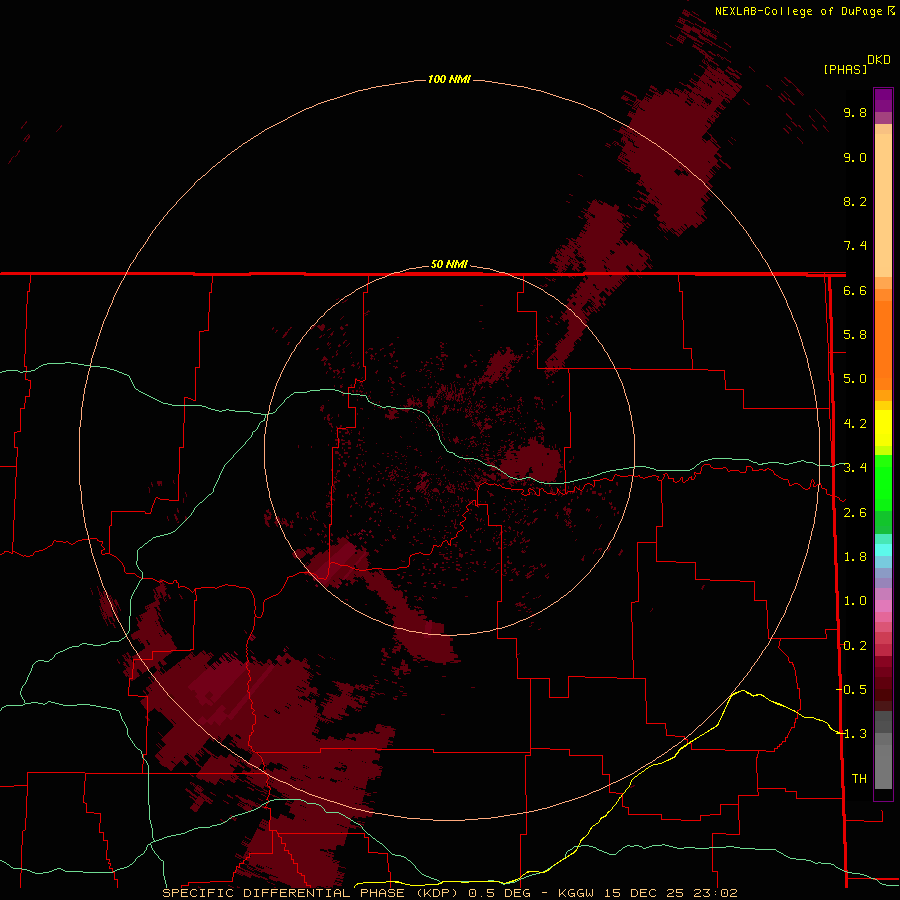This screenshot has width=900, height=900.
Task: Click the TH threshold label on legend
Action: tap(859, 779)
